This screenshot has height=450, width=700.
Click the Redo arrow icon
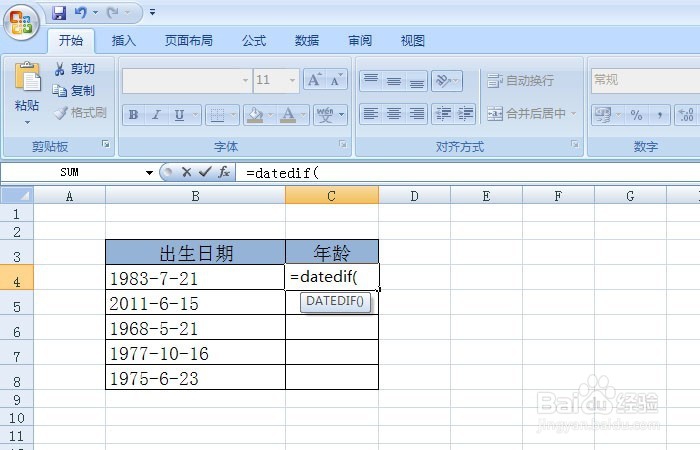click(x=112, y=12)
